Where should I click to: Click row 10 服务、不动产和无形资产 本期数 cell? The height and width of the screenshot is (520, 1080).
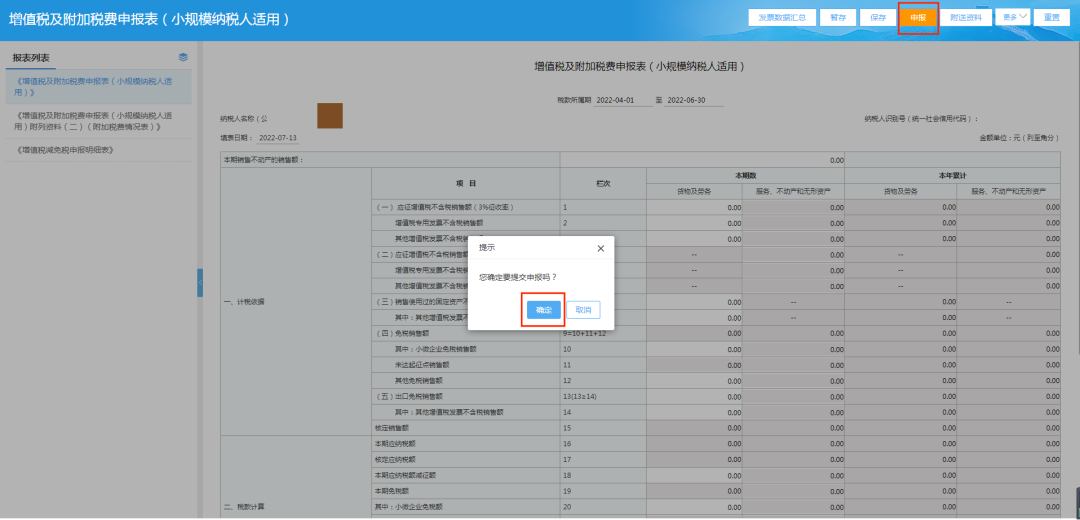click(x=793, y=349)
